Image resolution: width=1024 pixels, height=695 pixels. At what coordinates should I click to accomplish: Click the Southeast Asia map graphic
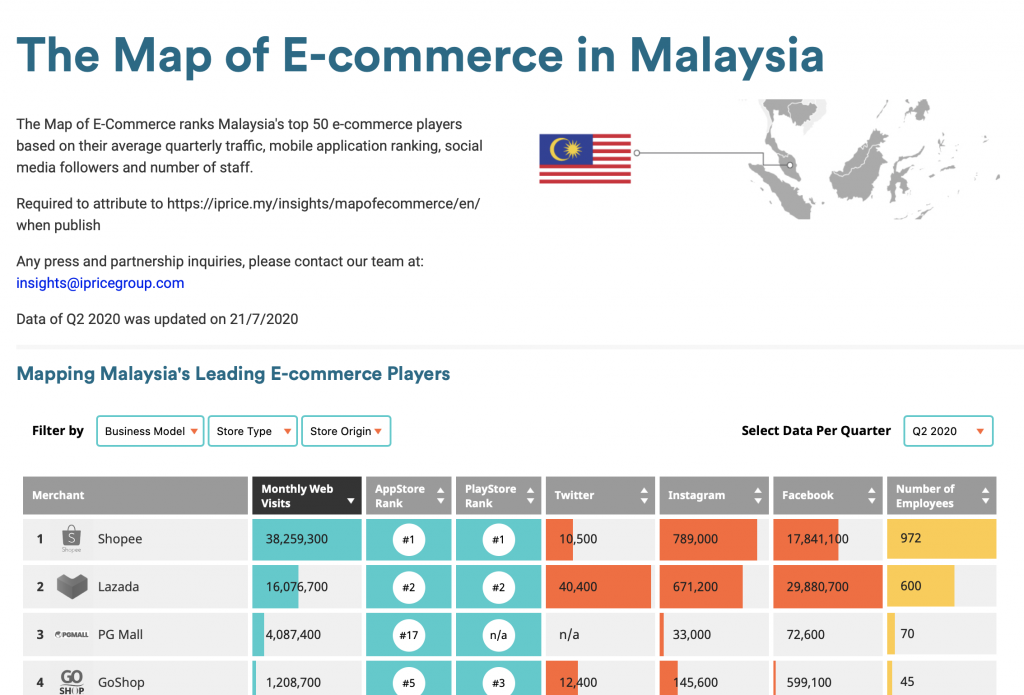coord(869,159)
